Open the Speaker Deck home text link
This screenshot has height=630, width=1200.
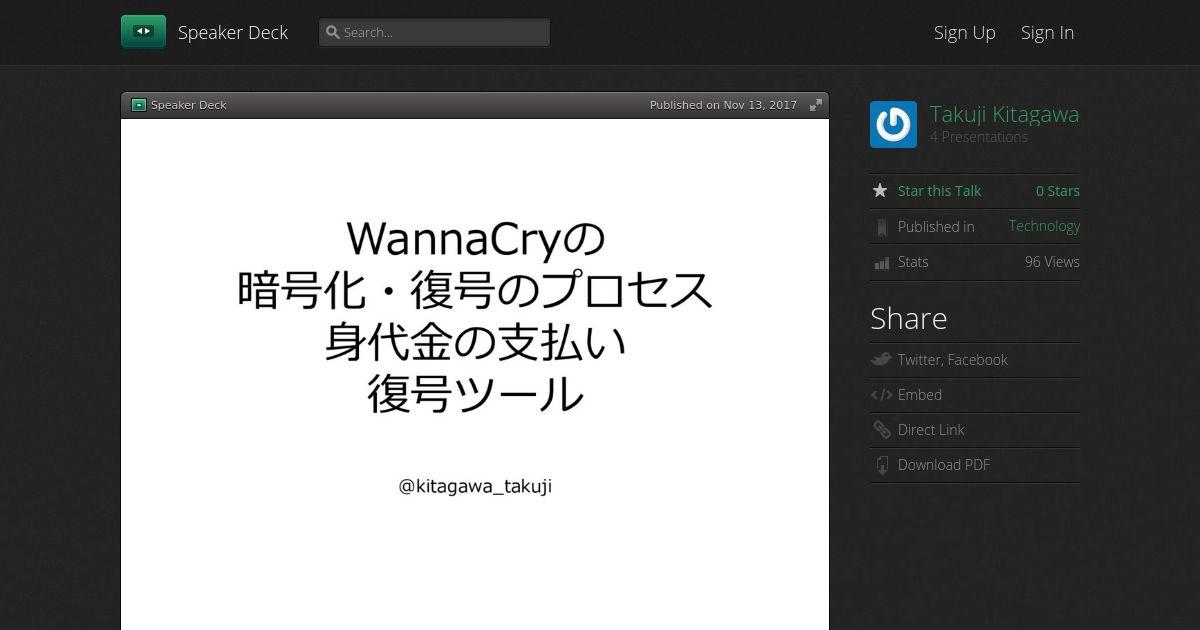233,32
